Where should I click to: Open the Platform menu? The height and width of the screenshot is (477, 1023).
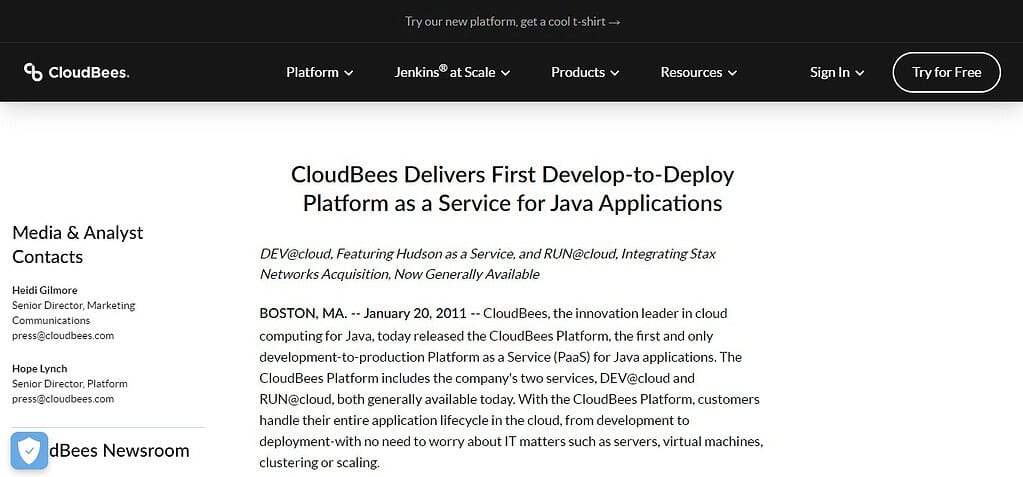320,72
